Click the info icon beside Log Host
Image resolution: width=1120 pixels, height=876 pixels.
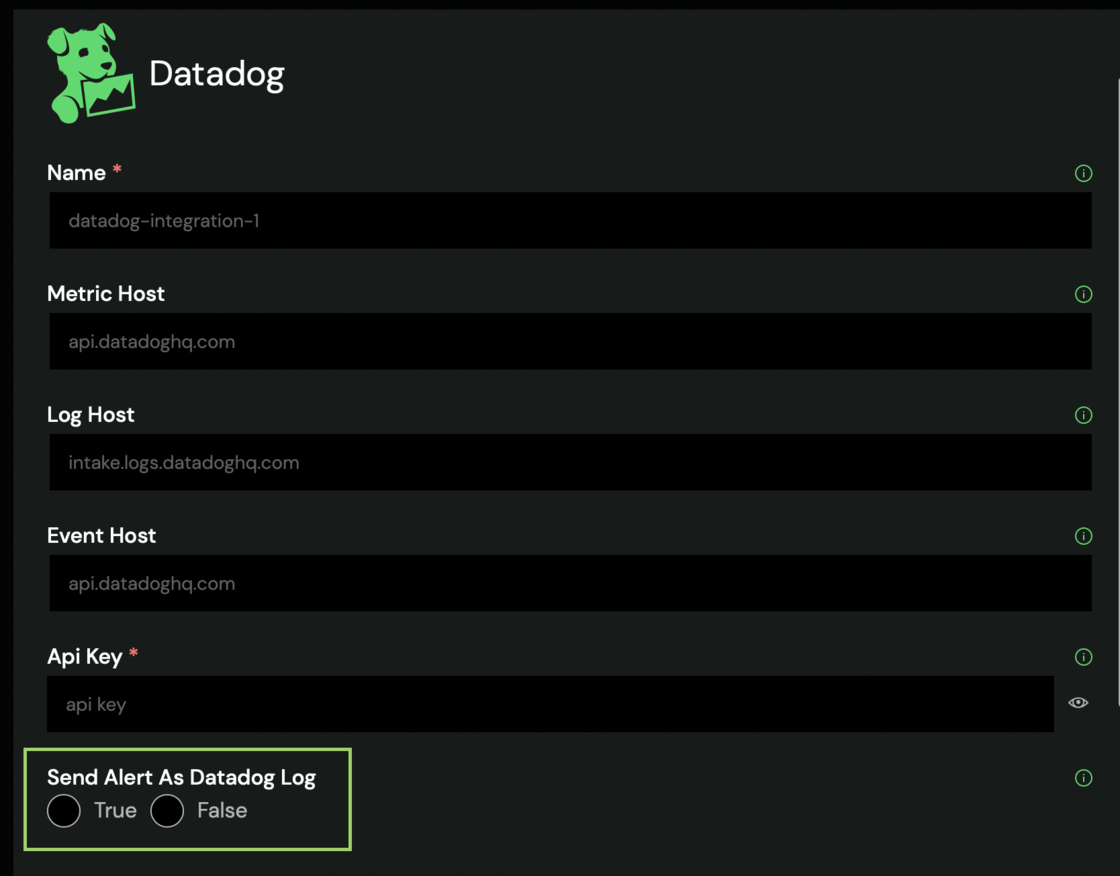pos(1083,414)
